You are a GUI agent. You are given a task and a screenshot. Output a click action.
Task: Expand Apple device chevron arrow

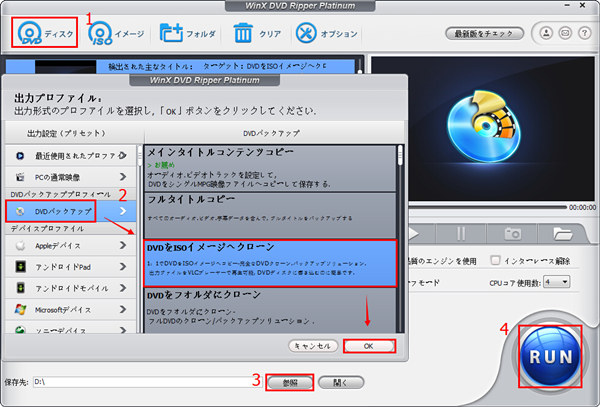point(123,245)
